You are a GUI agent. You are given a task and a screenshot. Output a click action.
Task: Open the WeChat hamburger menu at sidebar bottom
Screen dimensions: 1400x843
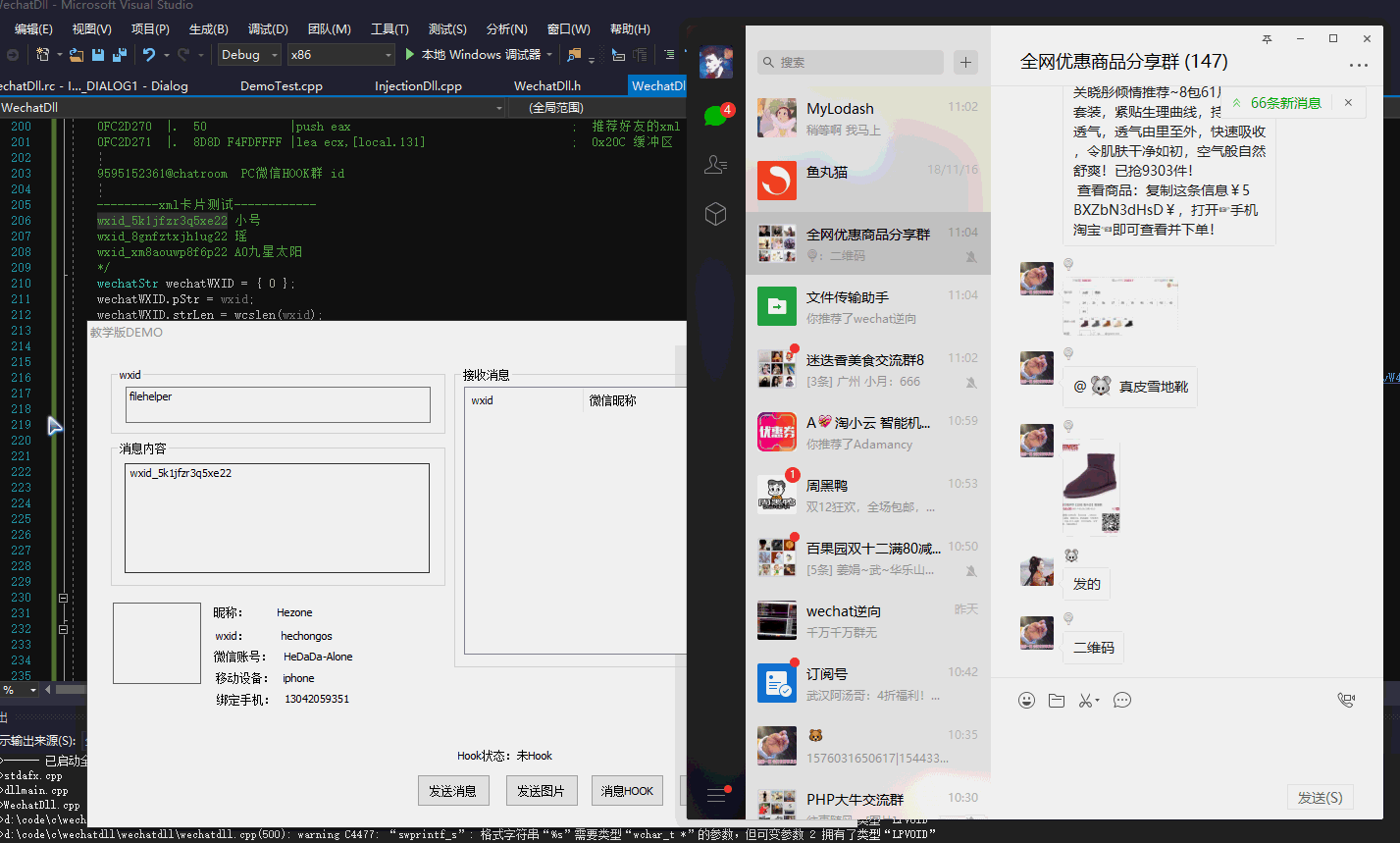pos(716,795)
